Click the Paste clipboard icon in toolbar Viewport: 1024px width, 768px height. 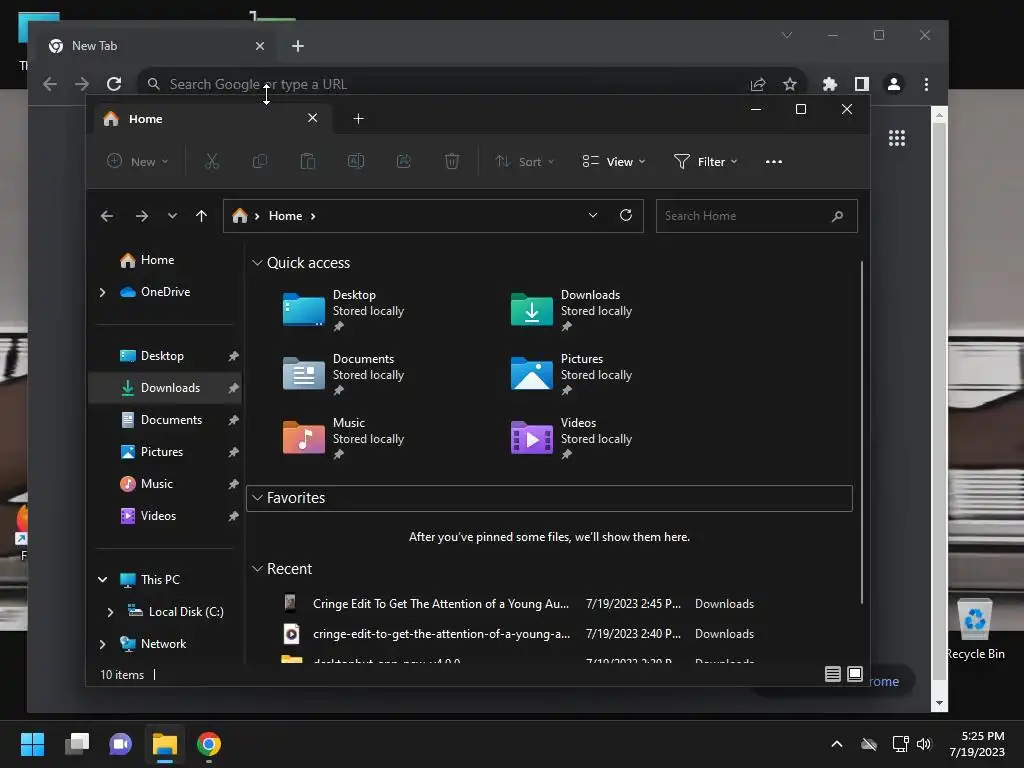(x=308, y=161)
